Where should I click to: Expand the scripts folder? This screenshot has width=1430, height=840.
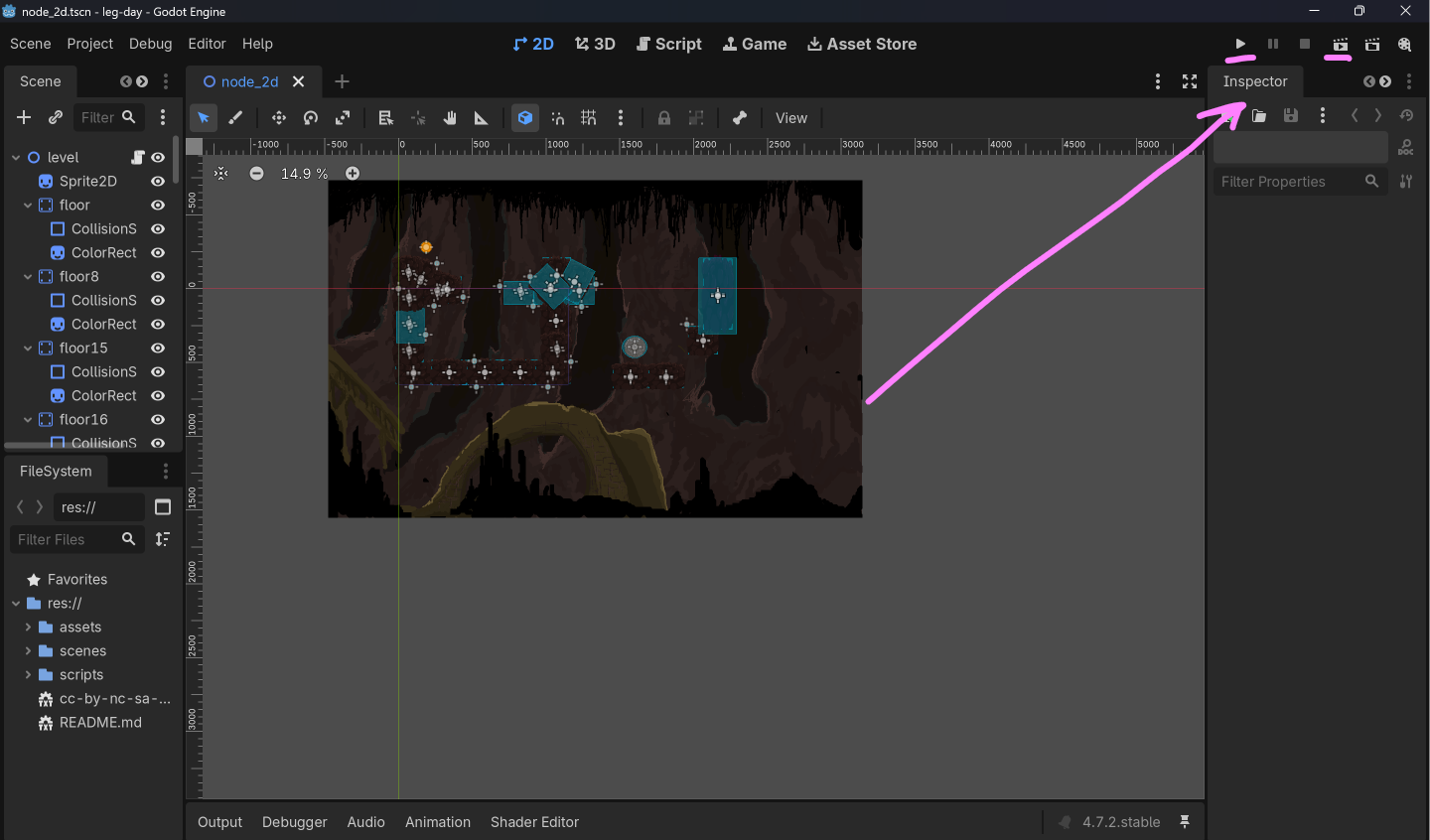(28, 675)
